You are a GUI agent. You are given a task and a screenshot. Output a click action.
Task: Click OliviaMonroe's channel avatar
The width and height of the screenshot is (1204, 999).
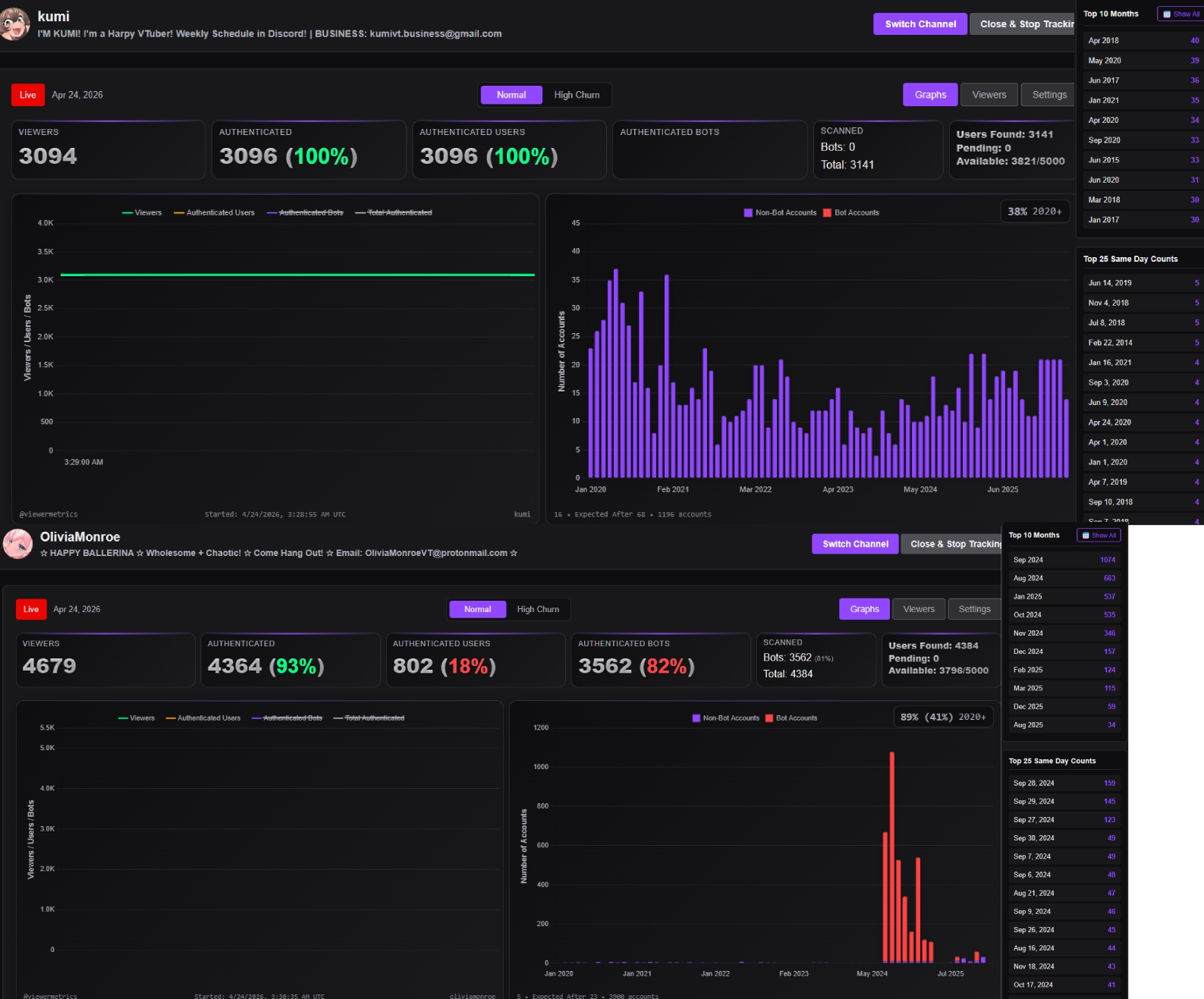pos(17,544)
